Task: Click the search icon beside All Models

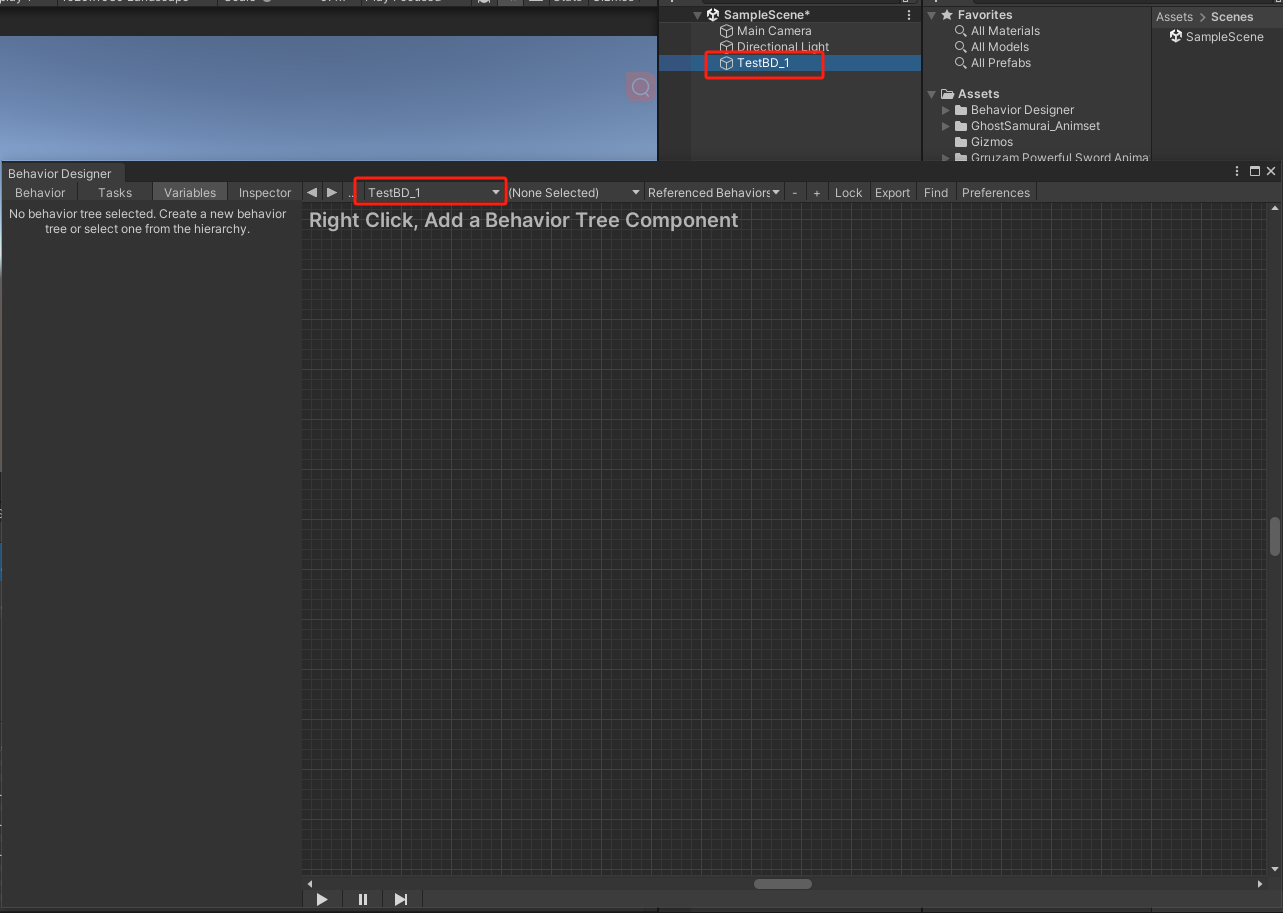Action: click(961, 47)
